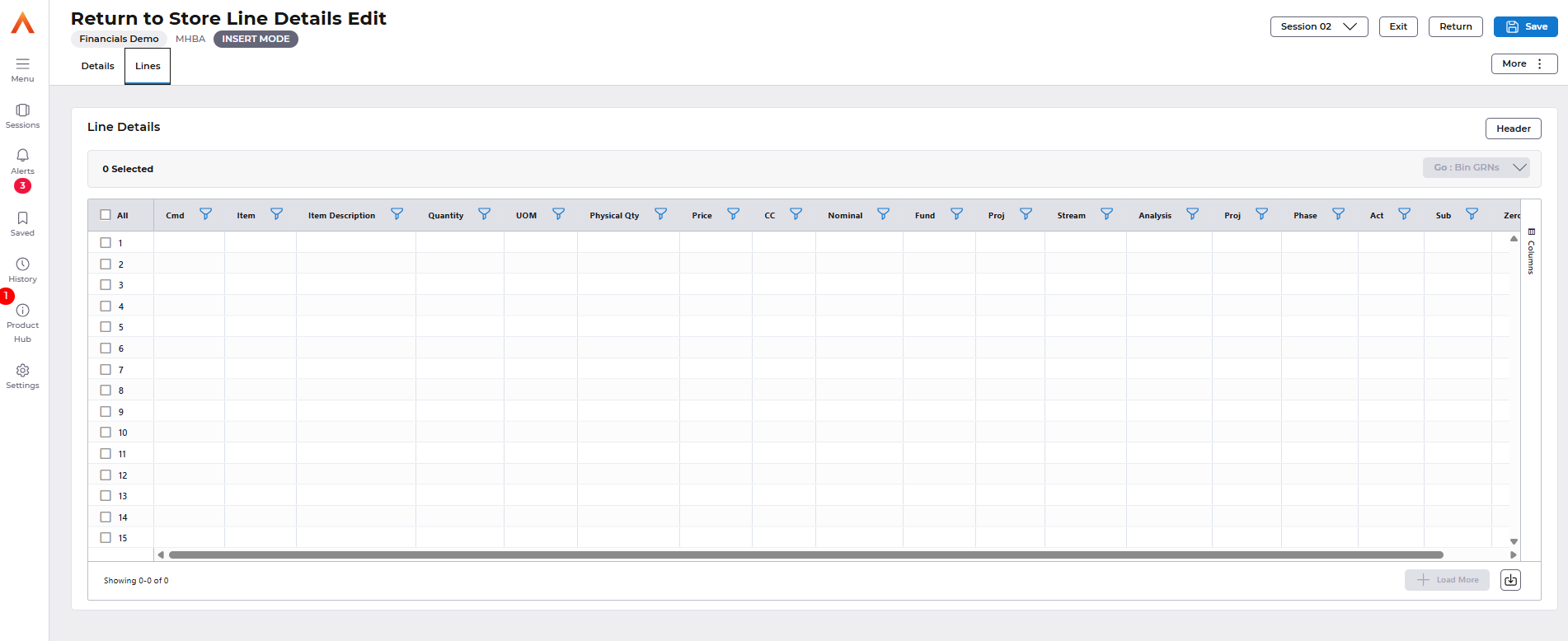The width and height of the screenshot is (1568, 641).
Task: Save the return line details
Action: [1526, 26]
